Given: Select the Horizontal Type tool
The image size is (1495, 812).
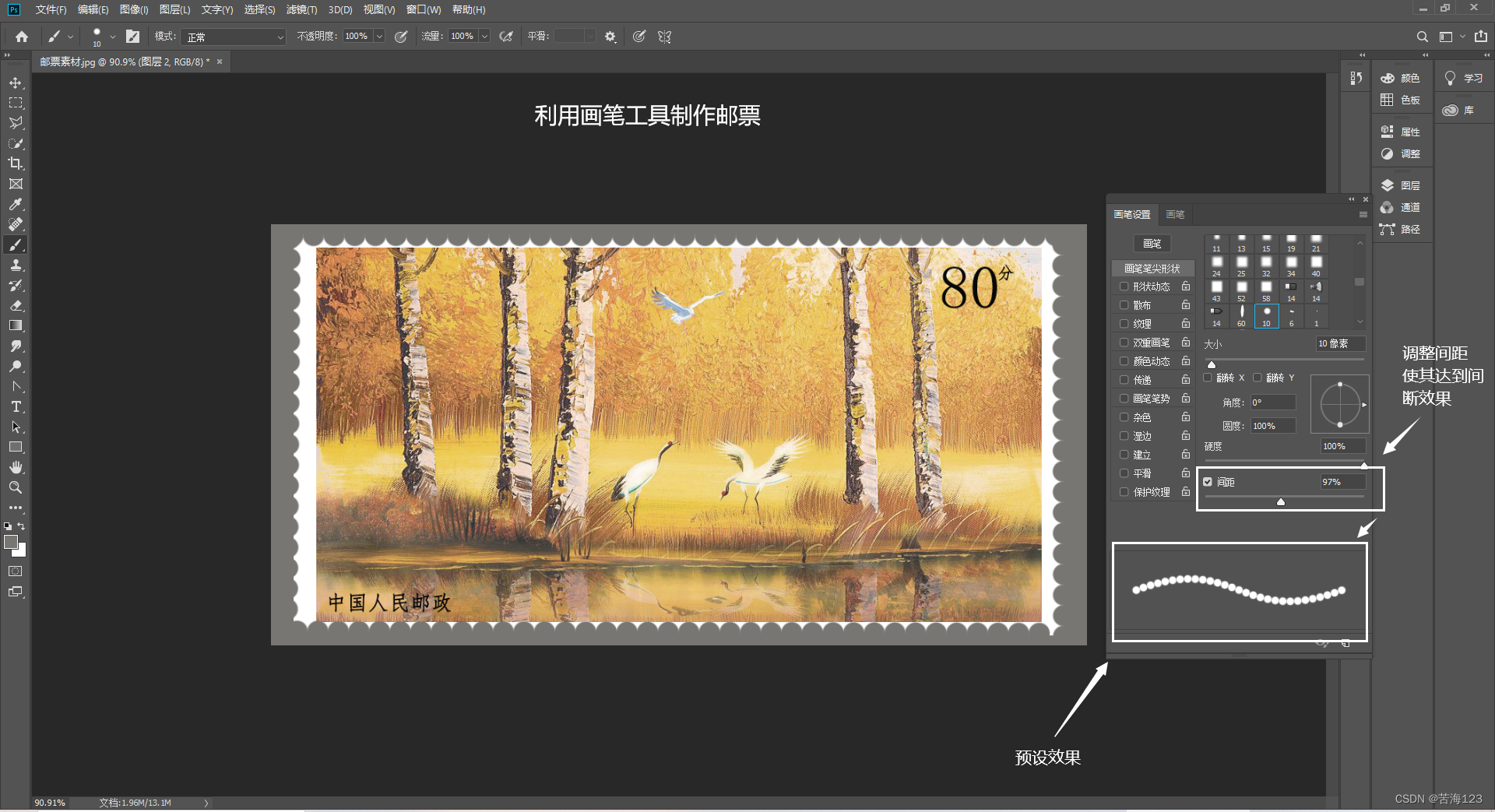Looking at the screenshot, I should coord(16,406).
